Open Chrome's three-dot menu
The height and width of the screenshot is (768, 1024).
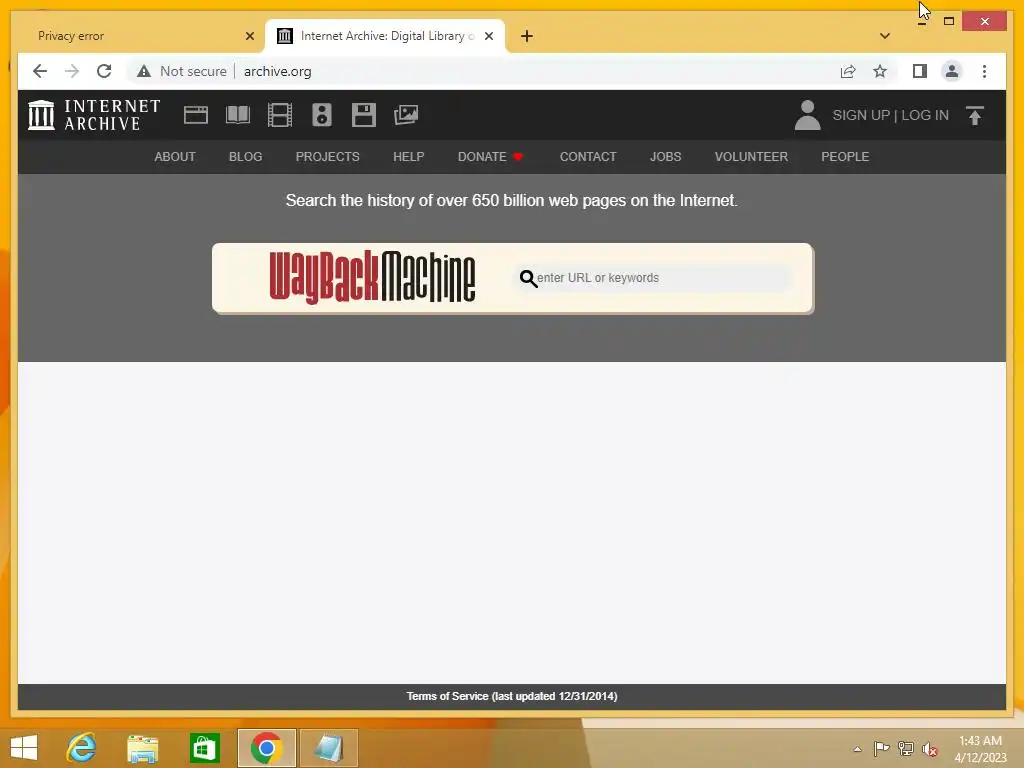tap(984, 71)
